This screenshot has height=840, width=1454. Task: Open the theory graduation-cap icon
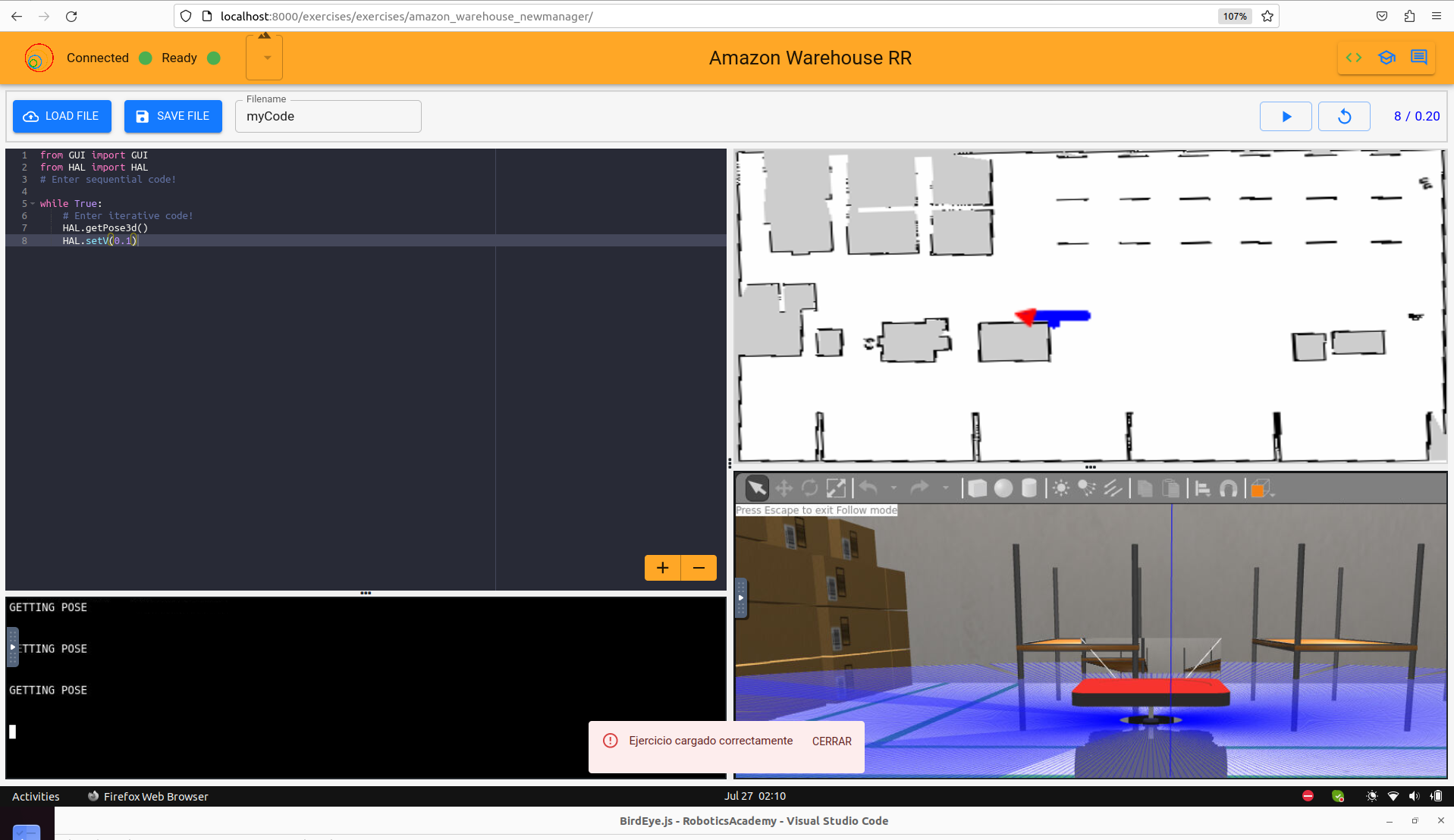1386,58
